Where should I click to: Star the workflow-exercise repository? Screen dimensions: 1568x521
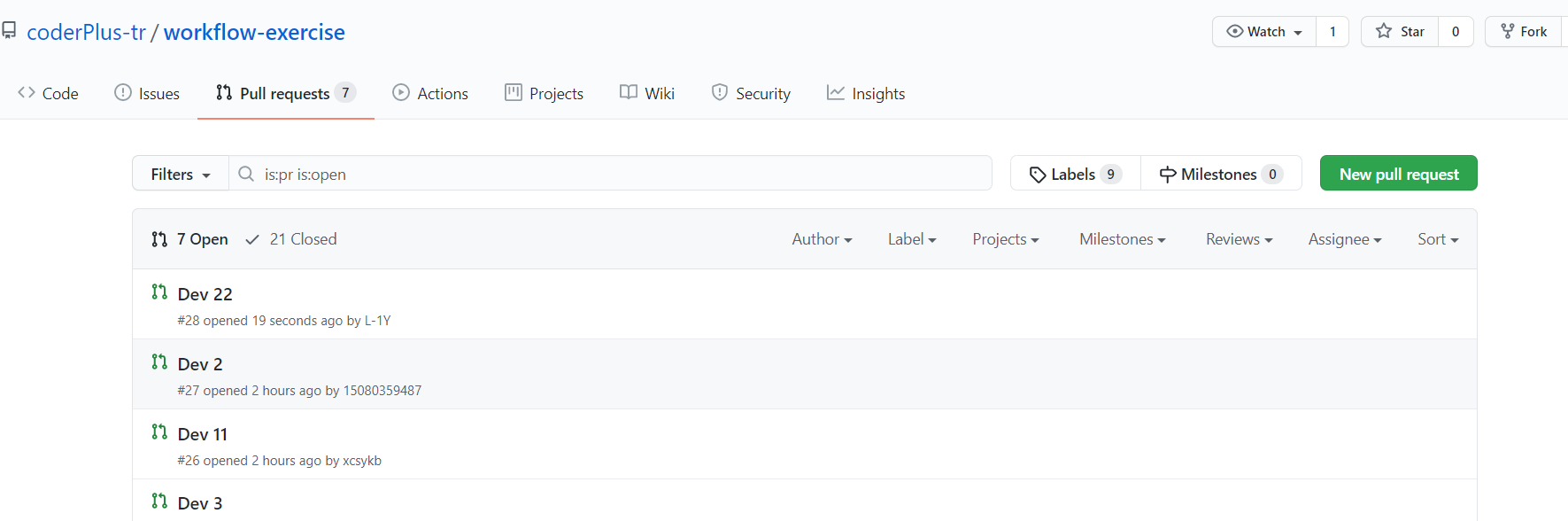[1400, 32]
